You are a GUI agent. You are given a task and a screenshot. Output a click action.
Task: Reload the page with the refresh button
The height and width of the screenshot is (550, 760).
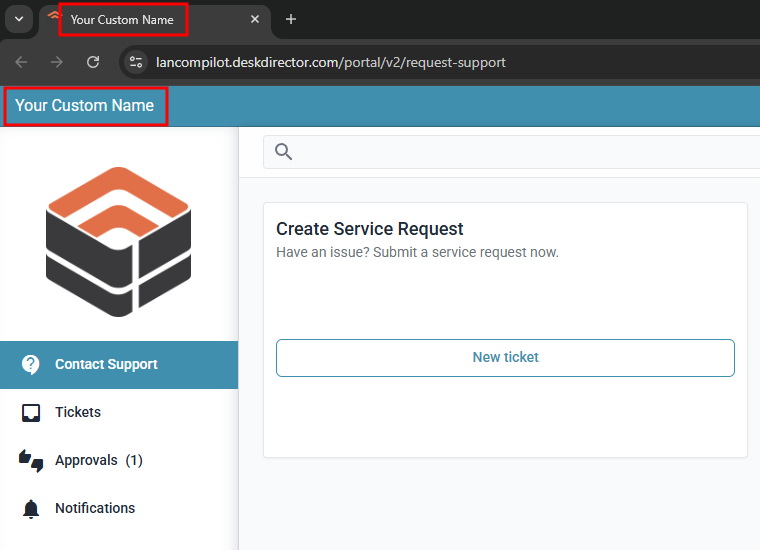coord(93,62)
